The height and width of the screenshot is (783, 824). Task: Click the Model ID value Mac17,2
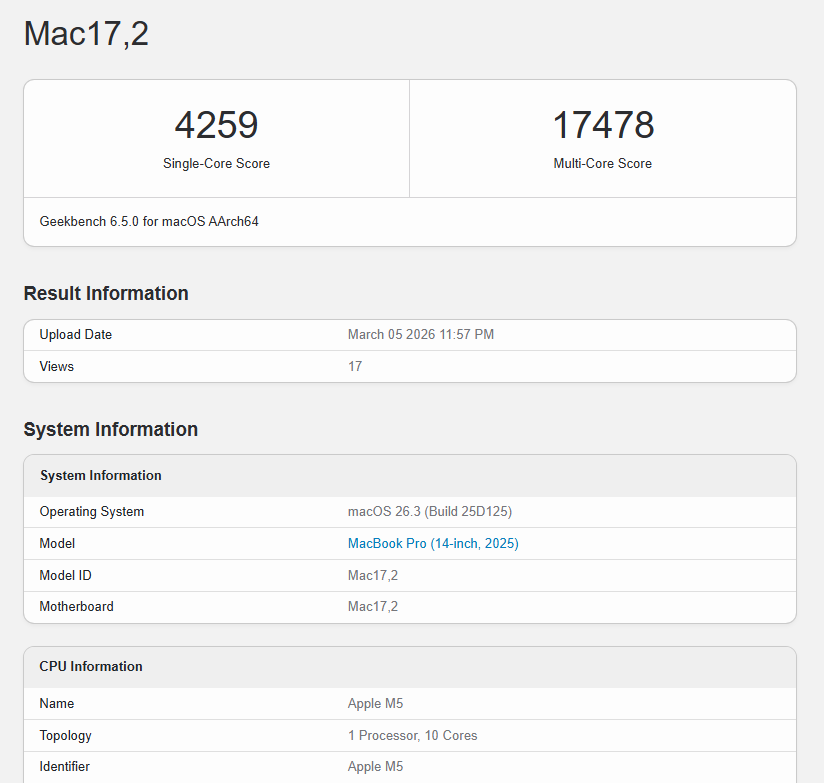point(372,575)
